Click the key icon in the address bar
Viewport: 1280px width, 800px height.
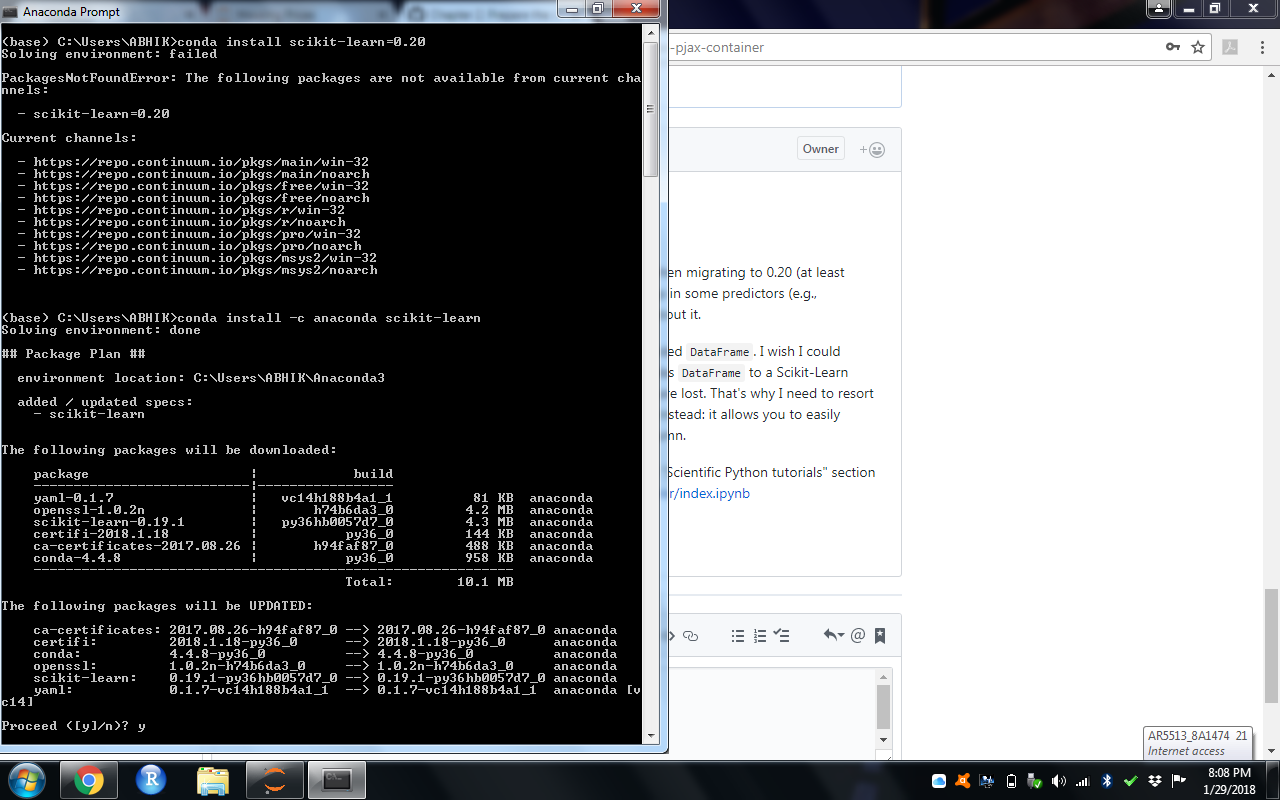1172,46
